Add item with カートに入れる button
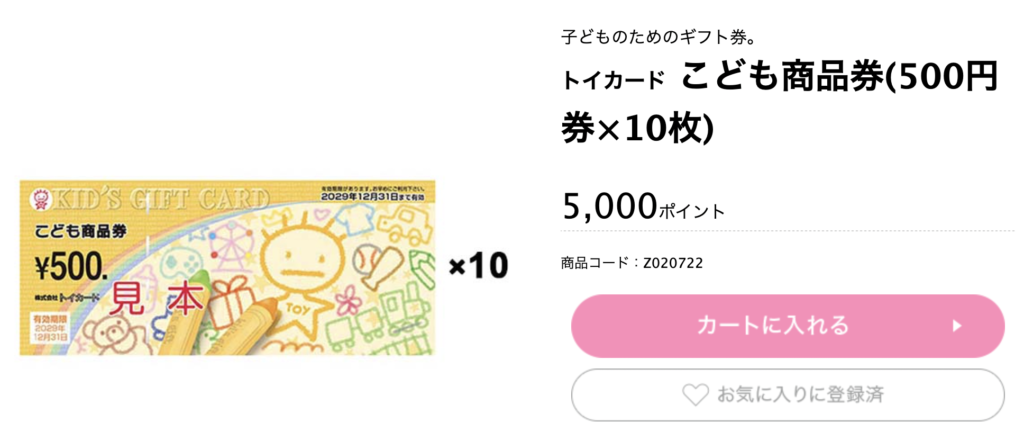The height and width of the screenshot is (431, 1024). pyautogui.click(x=787, y=325)
